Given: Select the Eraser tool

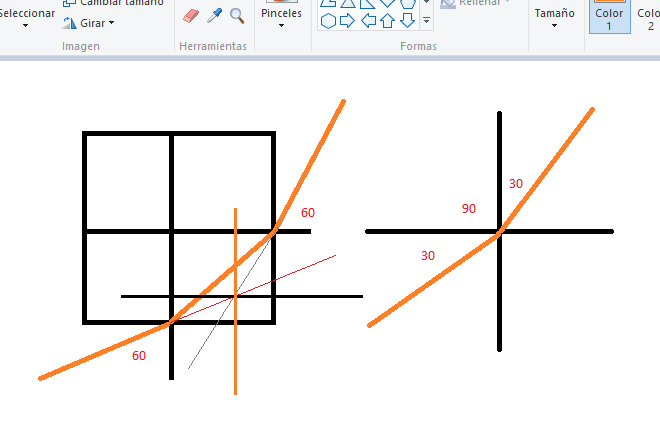Looking at the screenshot, I should 192,15.
